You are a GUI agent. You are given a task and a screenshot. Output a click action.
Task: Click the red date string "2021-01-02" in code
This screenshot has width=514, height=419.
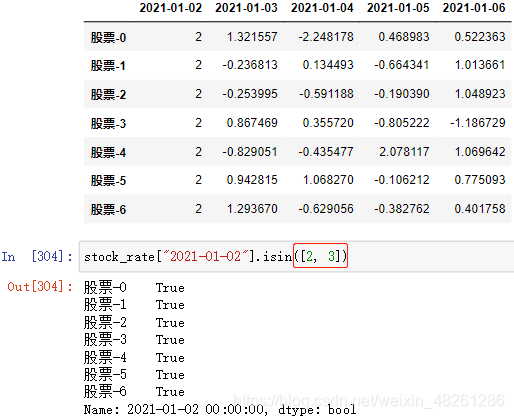tap(205, 256)
